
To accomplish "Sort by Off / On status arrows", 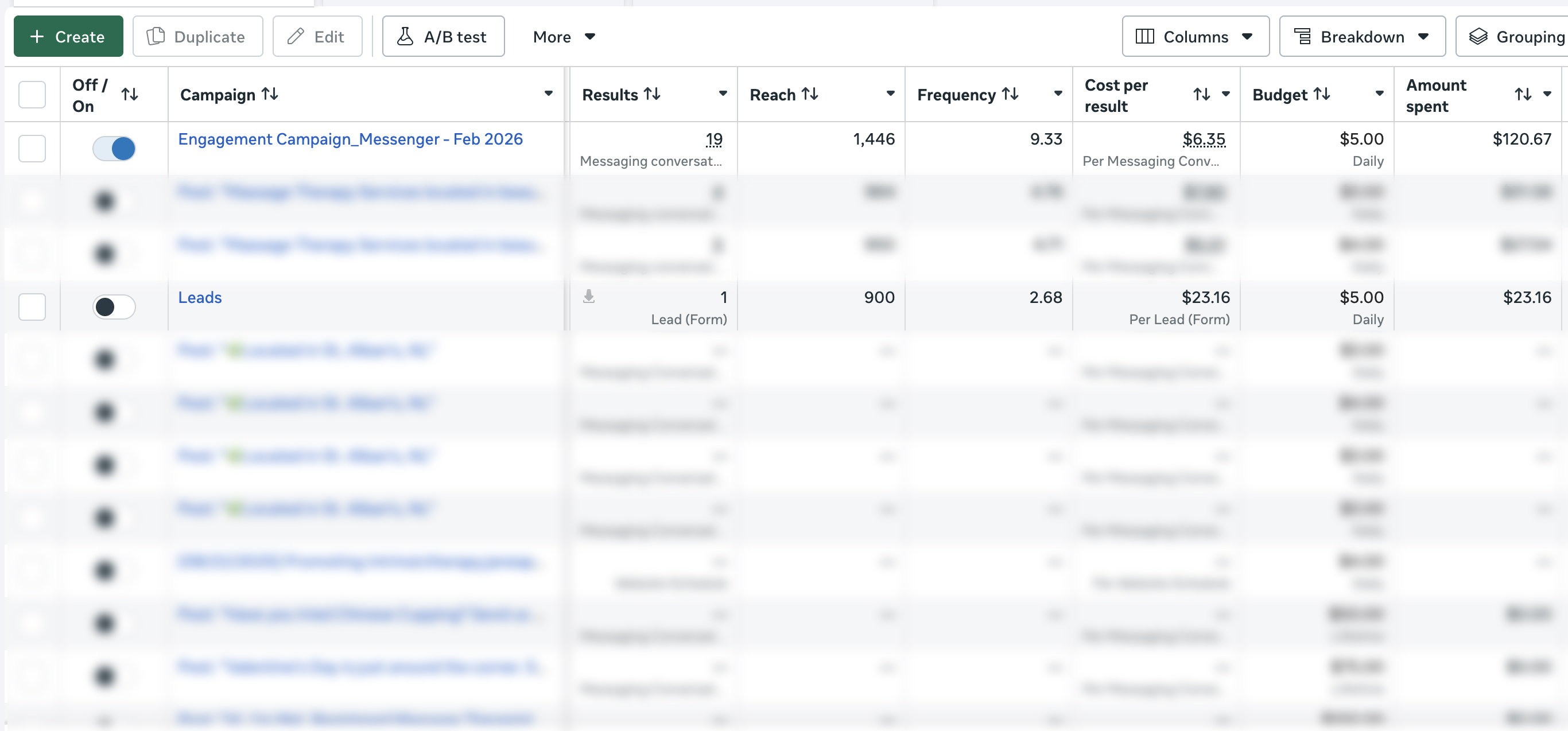I will [x=130, y=94].
